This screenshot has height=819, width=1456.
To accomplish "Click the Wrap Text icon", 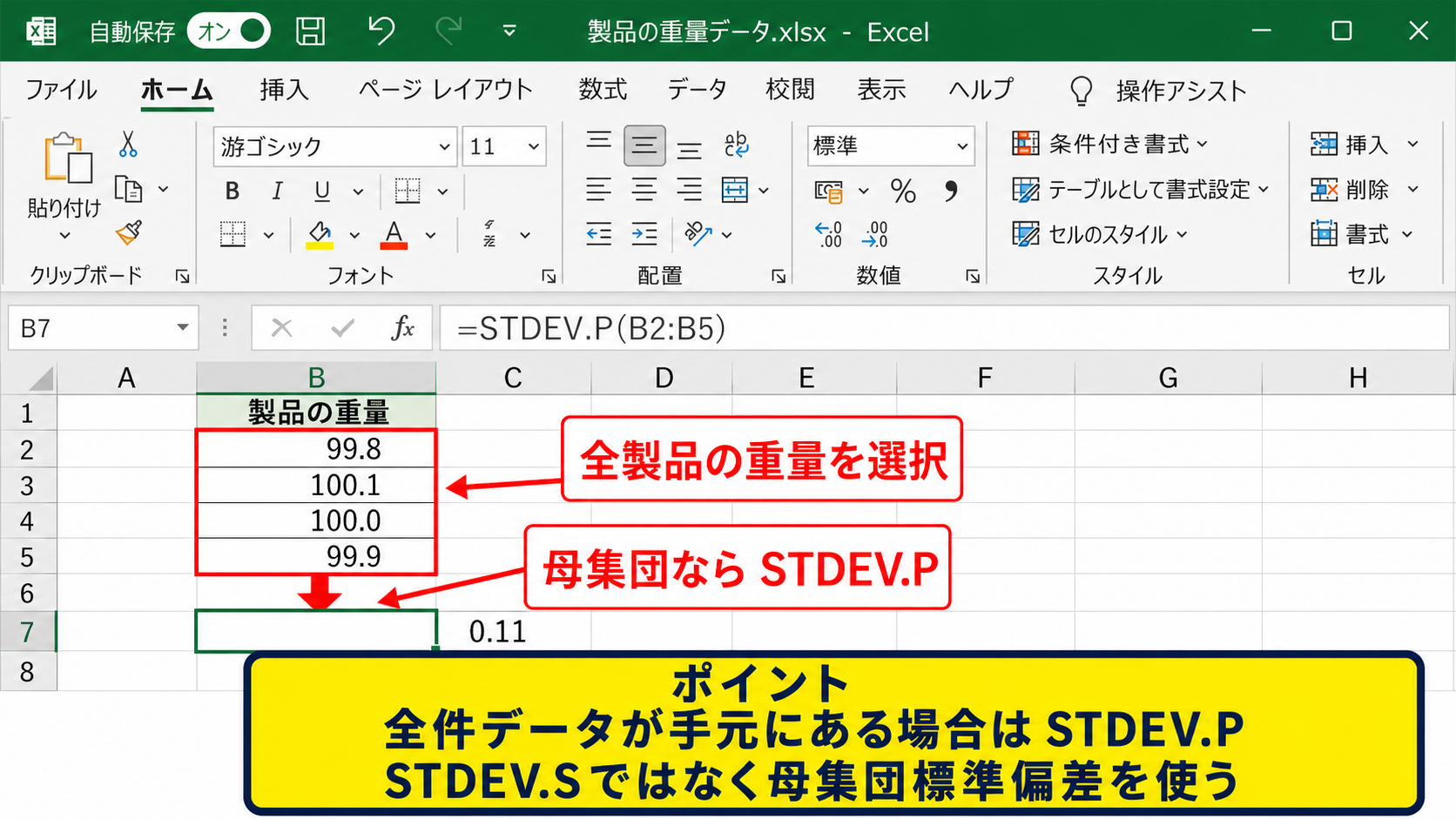I will coord(736,144).
